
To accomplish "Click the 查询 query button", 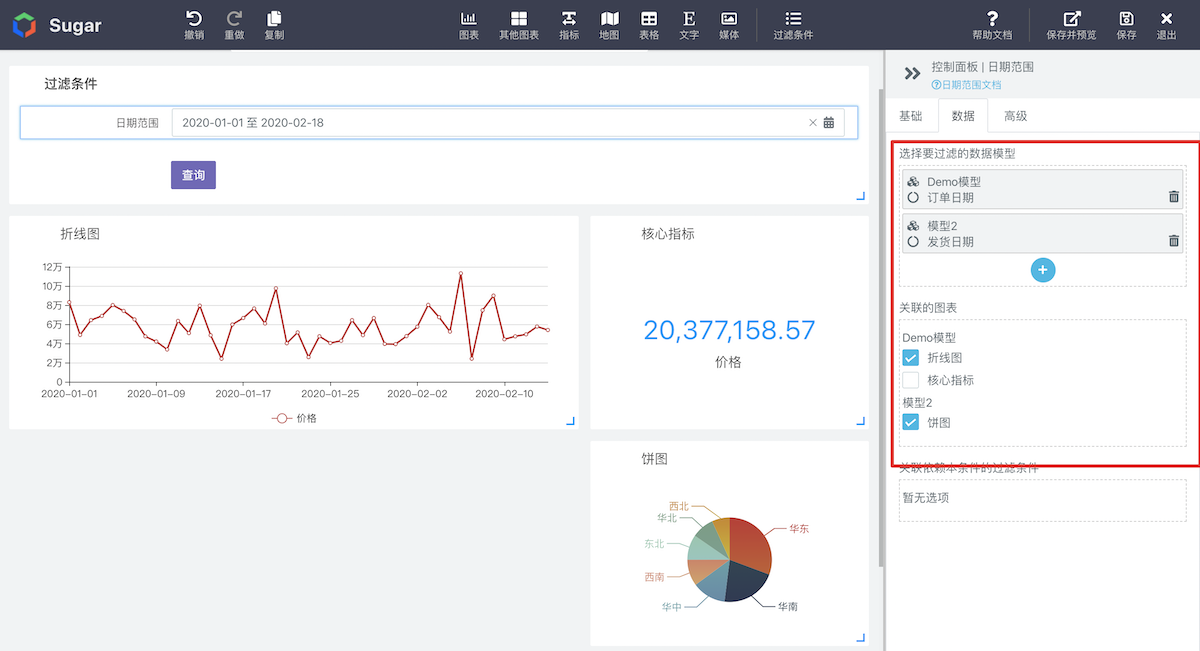I will pos(193,175).
